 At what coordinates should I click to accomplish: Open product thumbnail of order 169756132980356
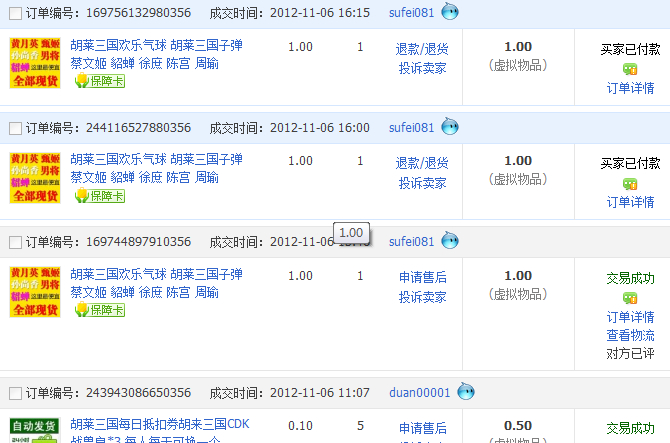pyautogui.click(x=35, y=63)
